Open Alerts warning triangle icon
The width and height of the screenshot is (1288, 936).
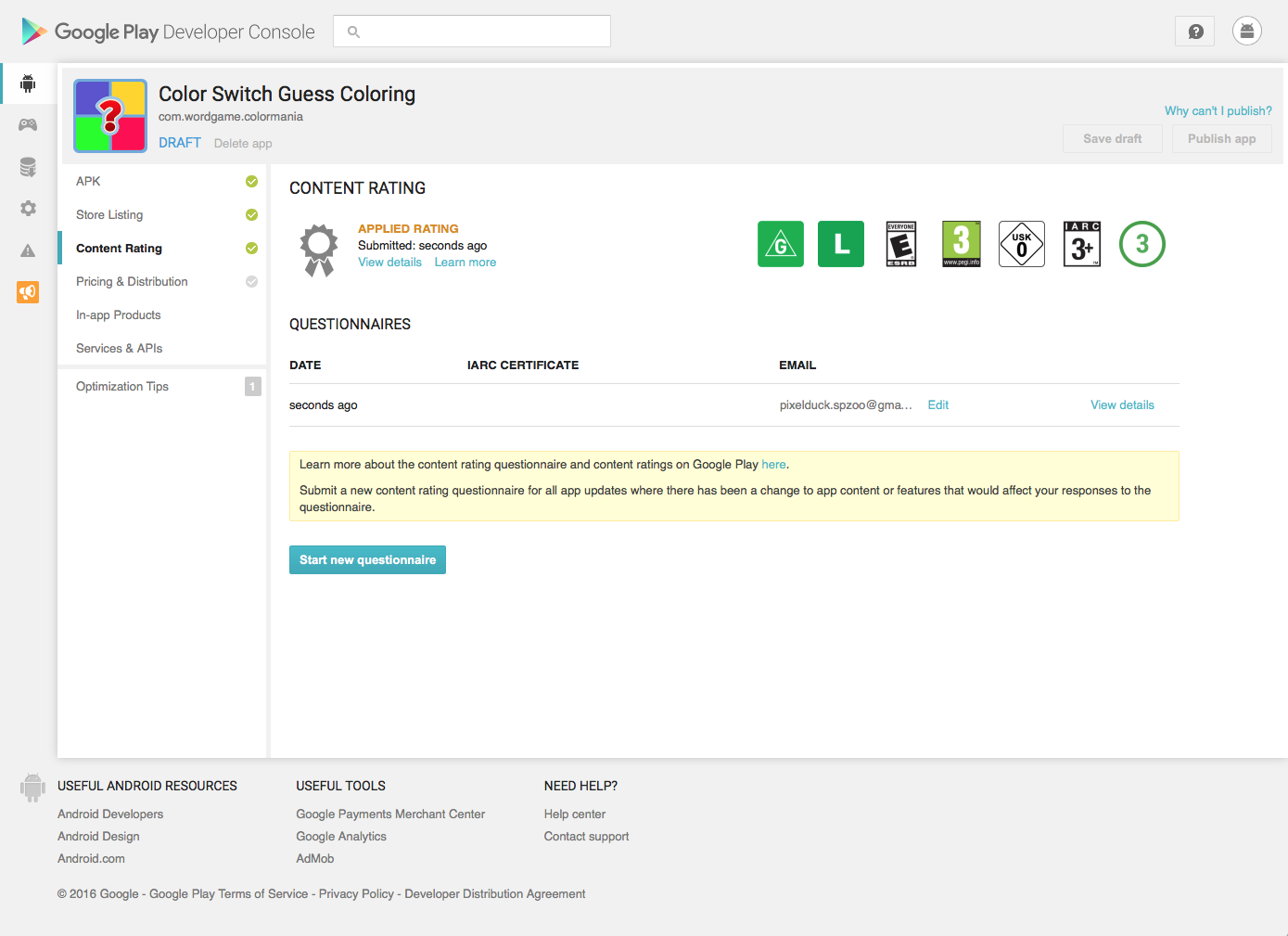(x=28, y=250)
